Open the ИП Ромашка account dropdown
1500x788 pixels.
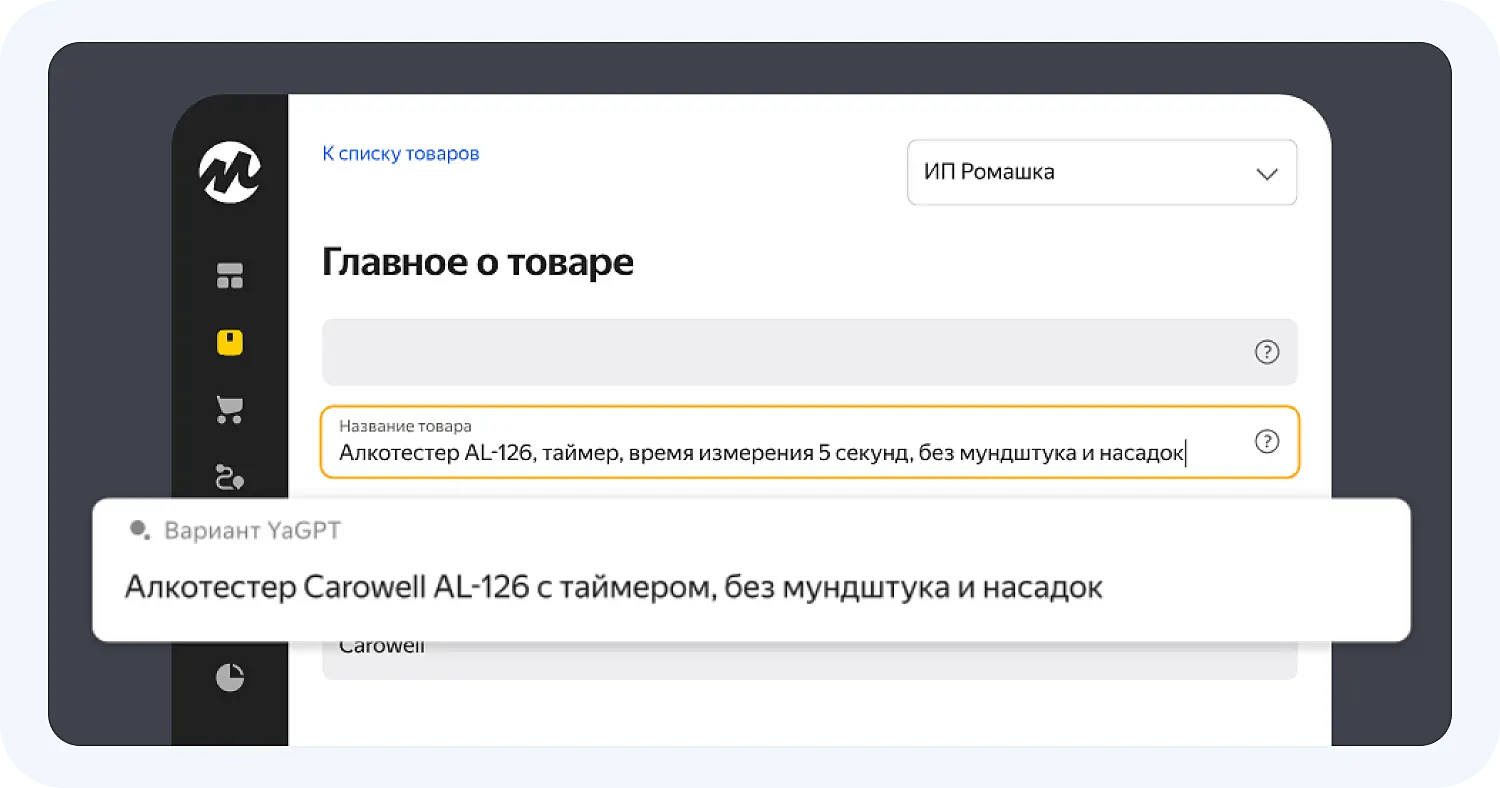coord(1100,172)
